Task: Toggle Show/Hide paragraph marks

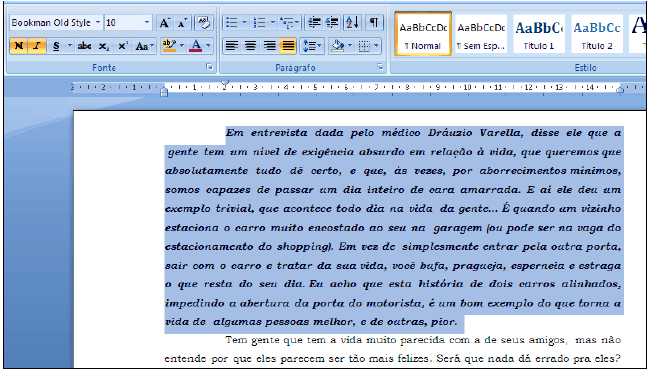Action: pyautogui.click(x=374, y=23)
